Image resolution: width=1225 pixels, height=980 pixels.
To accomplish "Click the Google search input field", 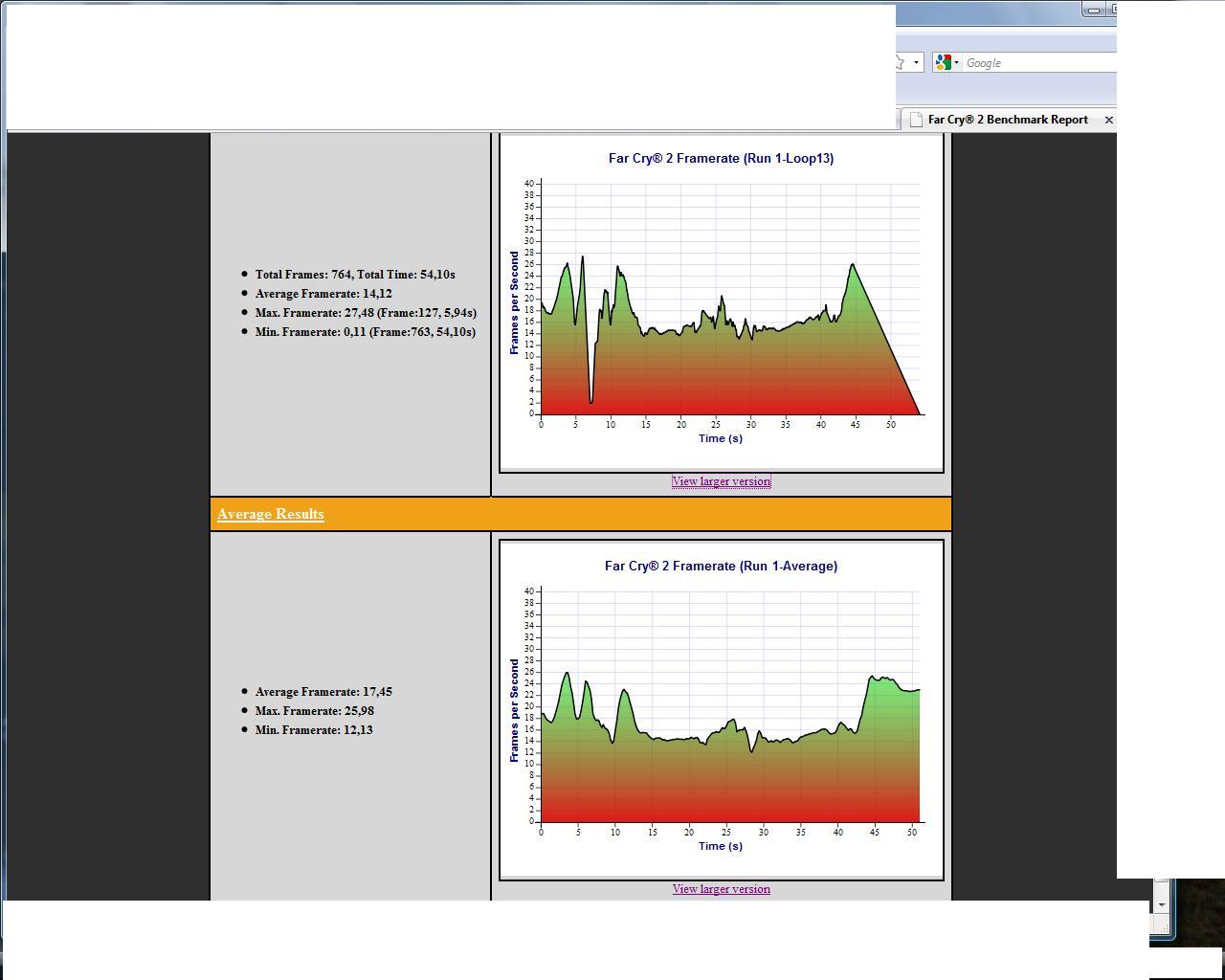I will pos(1039,63).
